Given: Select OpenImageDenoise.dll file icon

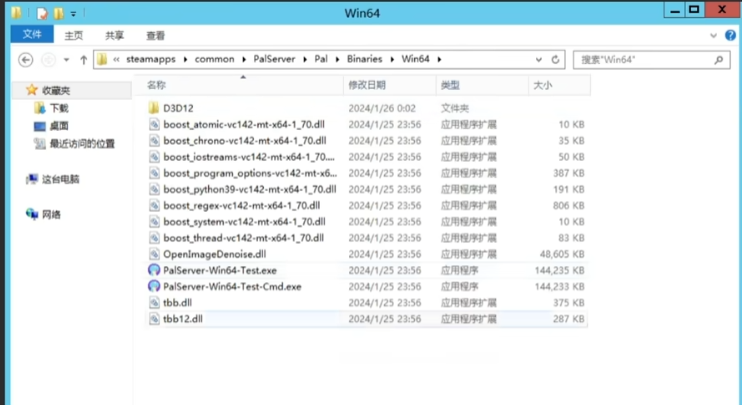Looking at the screenshot, I should pos(154,254).
